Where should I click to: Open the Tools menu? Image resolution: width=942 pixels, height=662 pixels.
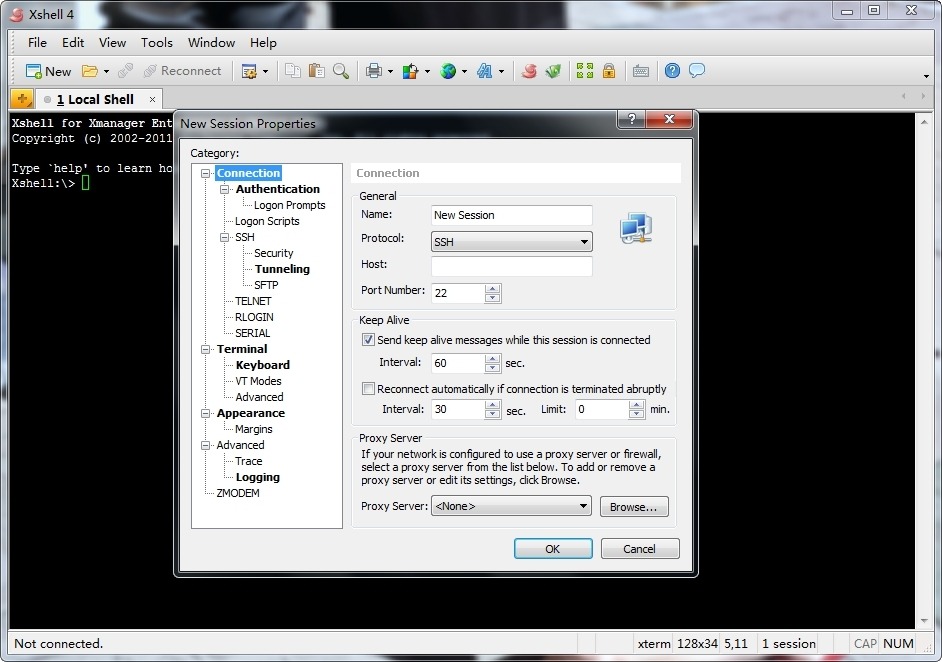[x=157, y=43]
